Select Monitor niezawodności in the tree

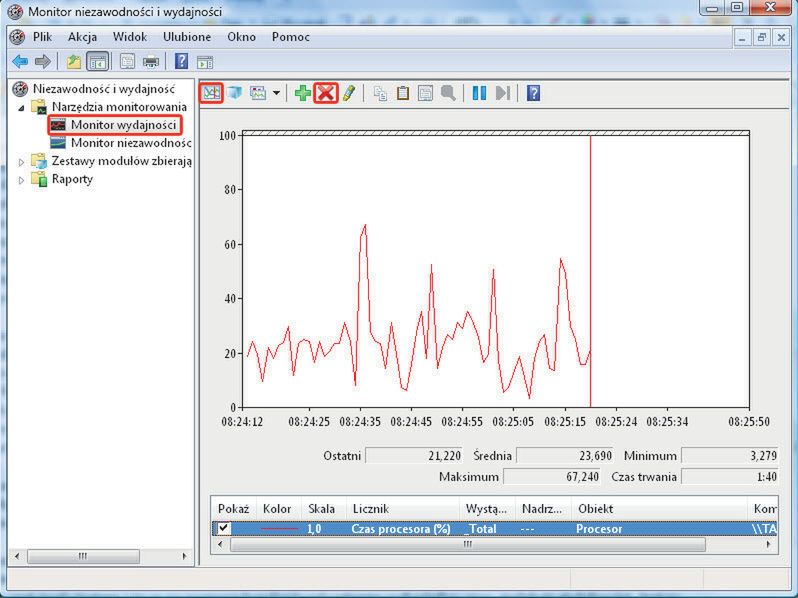point(130,143)
